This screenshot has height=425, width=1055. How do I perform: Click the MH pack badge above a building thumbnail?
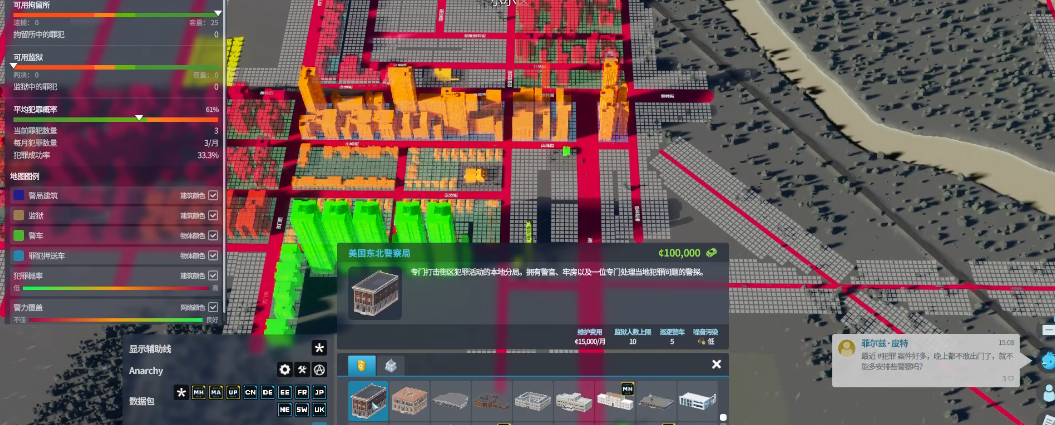click(x=628, y=388)
